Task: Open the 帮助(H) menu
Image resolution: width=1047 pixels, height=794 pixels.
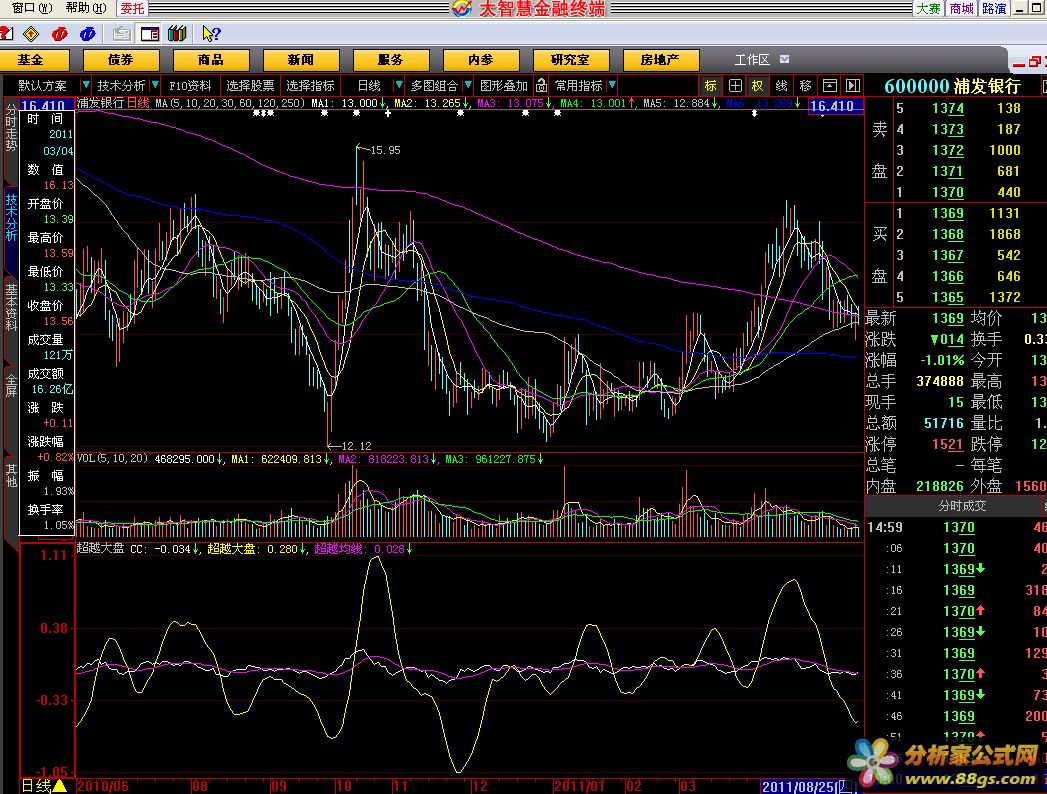Action: click(85, 8)
